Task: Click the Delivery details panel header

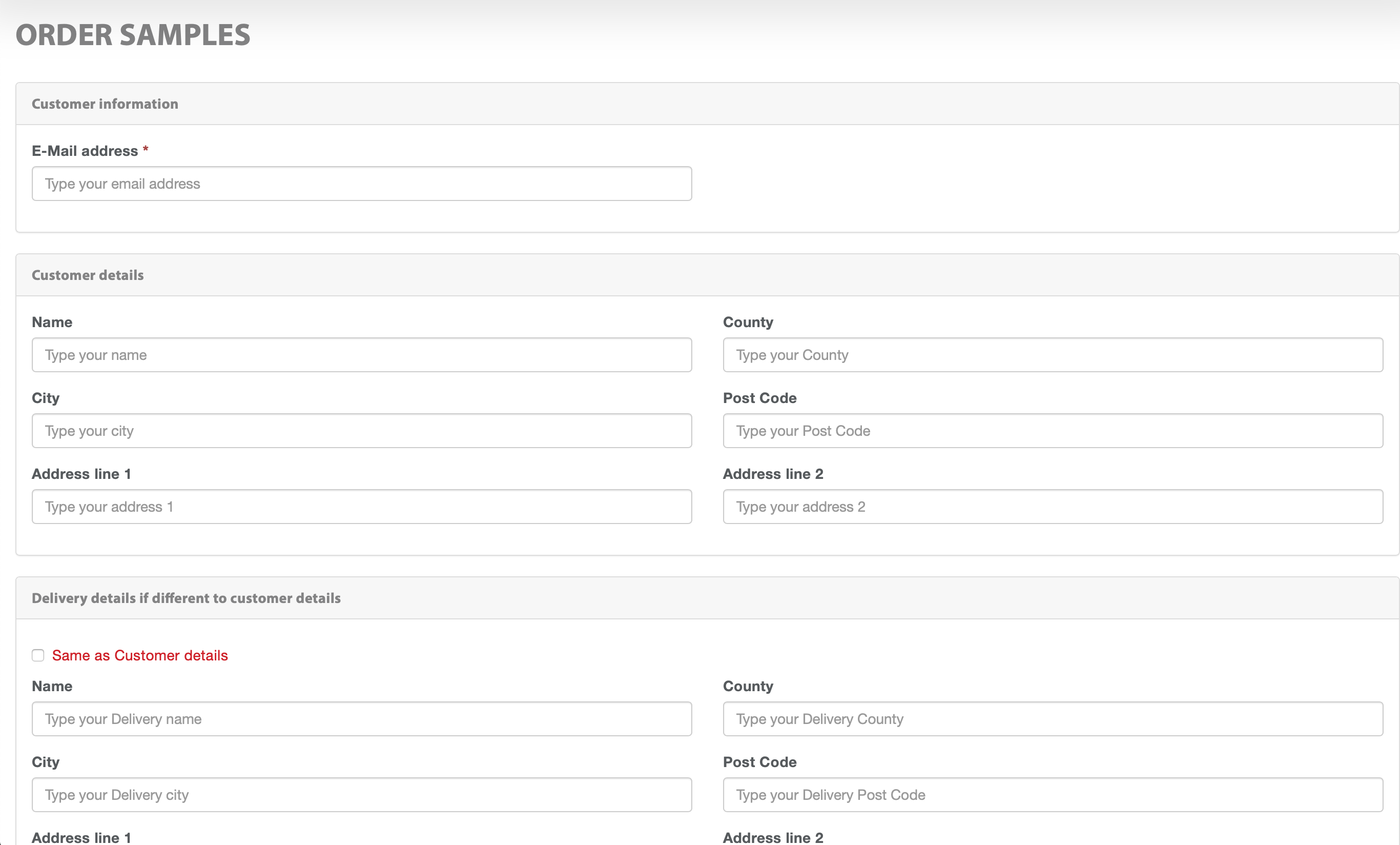Action: (x=187, y=598)
